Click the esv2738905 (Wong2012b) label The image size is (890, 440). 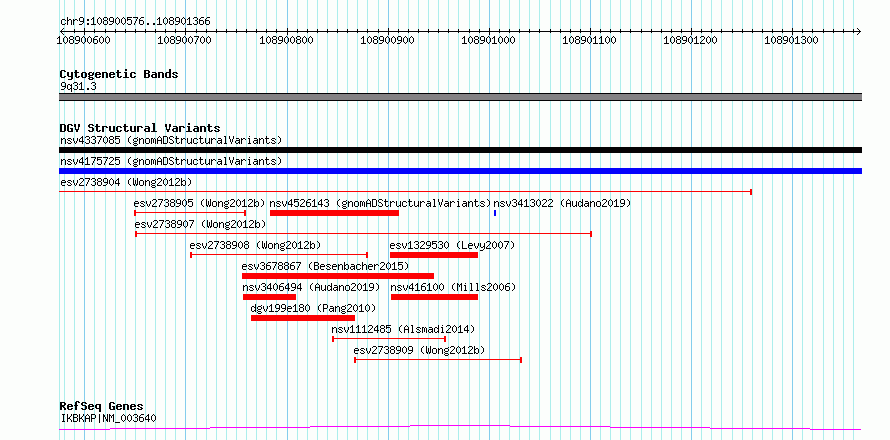200,203
